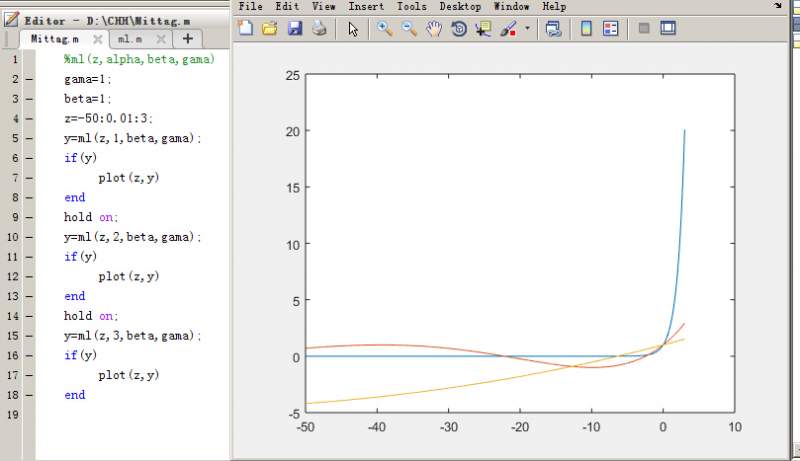
Task: Activate the Zoom Out magnifier tool
Action: (x=409, y=29)
